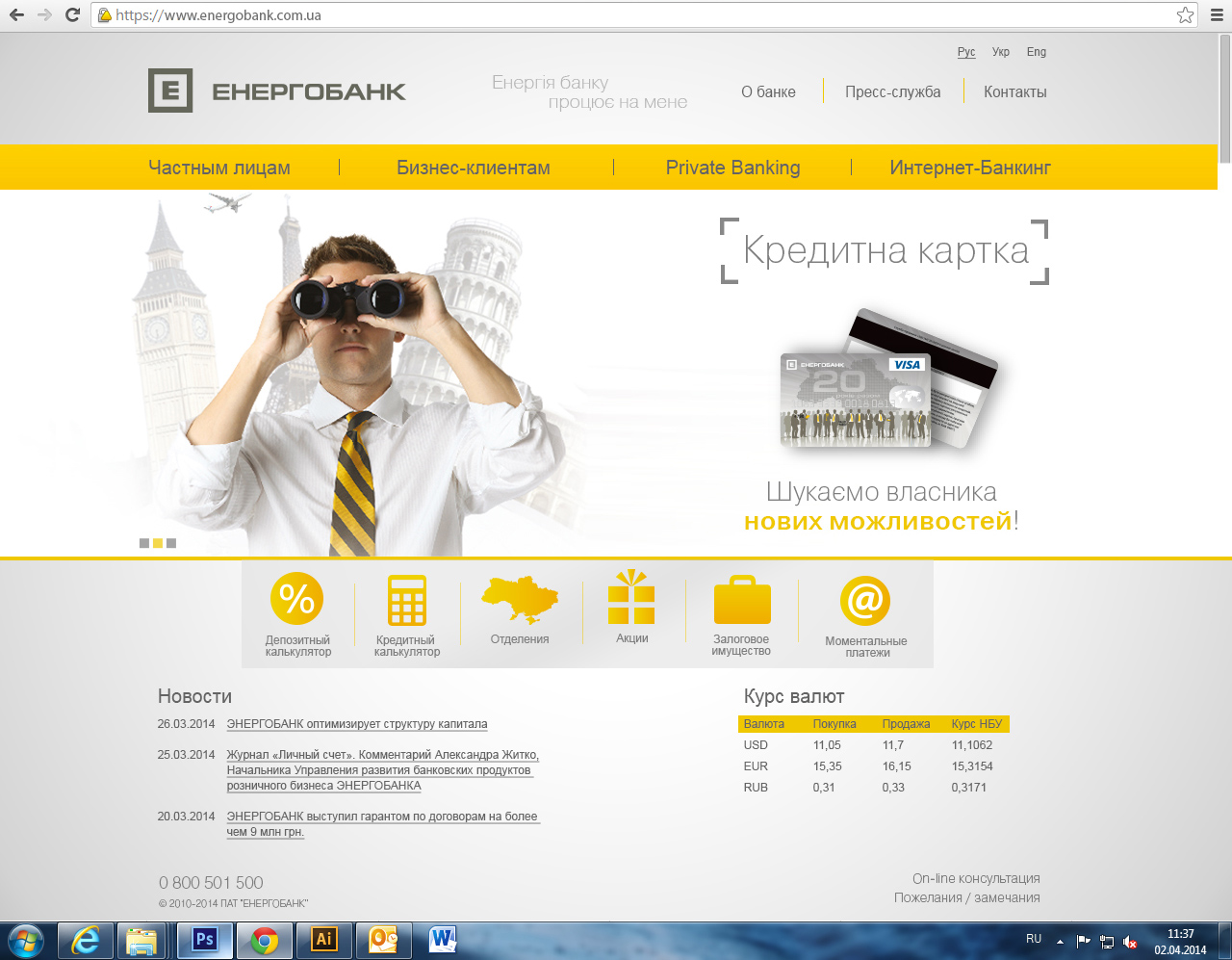Click the Пожелания / замечания link
This screenshot has height=960, width=1232.
(967, 897)
